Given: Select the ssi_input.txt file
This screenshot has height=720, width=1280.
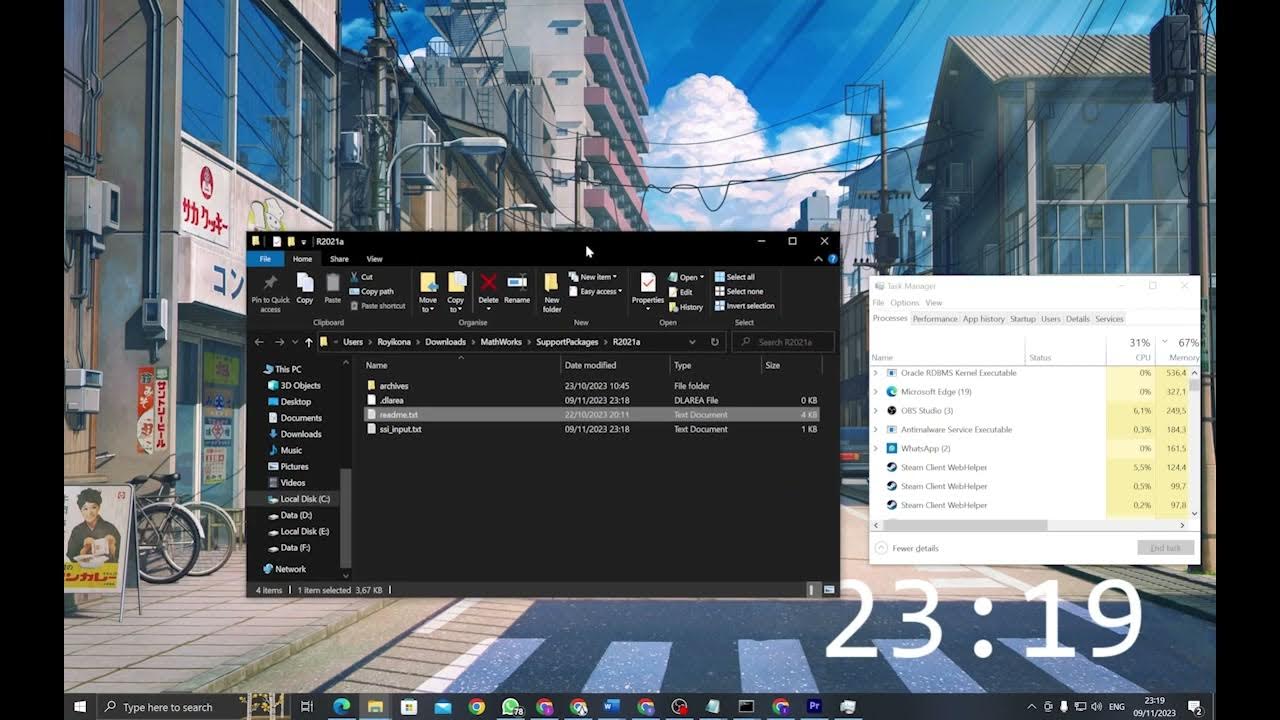Looking at the screenshot, I should click(593, 429).
